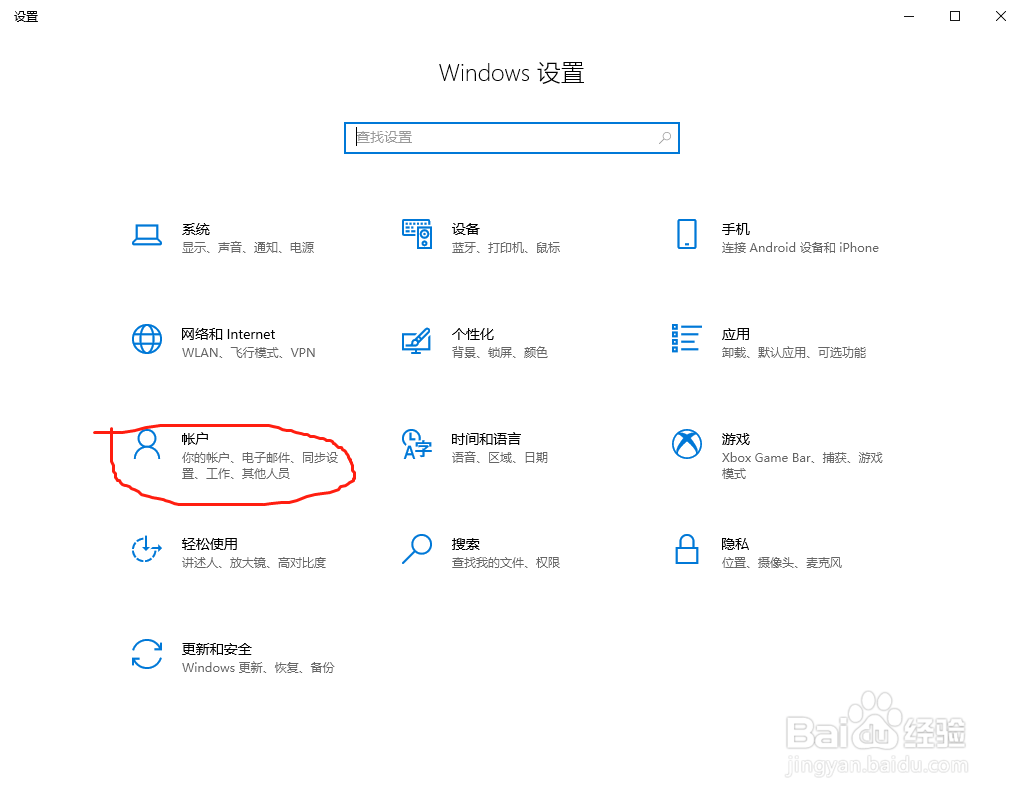Viewport: 1024px width, 800px height.
Task: Open 游戏 settings title
Action: (735, 439)
